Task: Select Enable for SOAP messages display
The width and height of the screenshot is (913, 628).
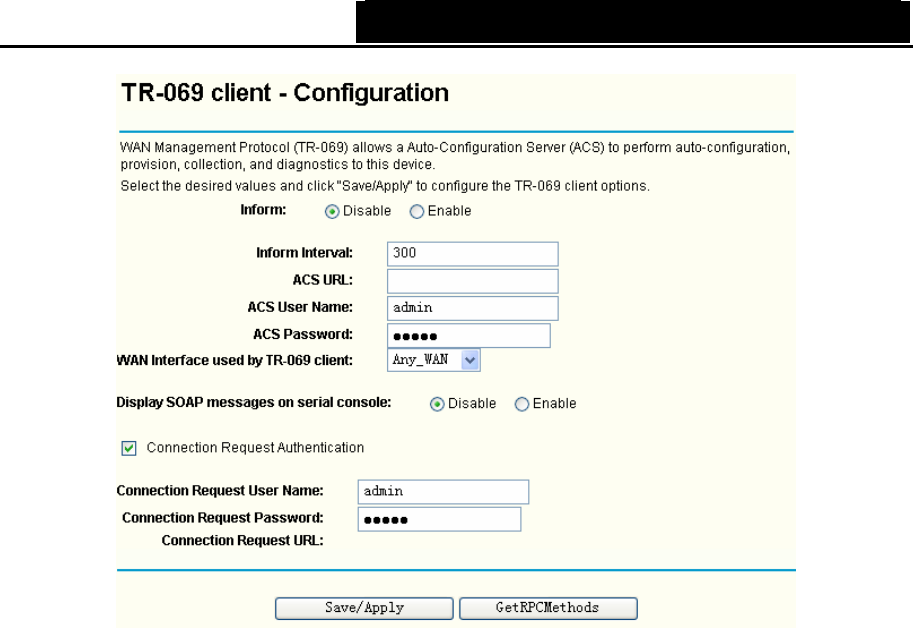Action: [522, 404]
